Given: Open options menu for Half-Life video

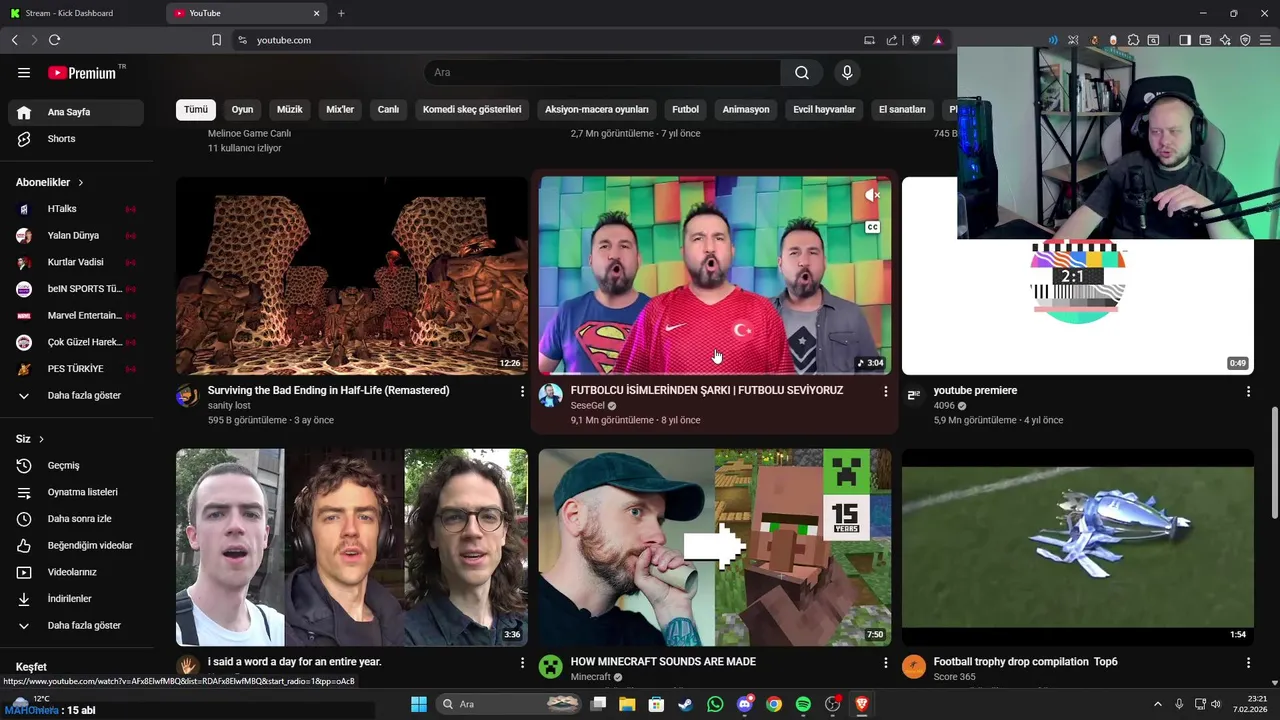Looking at the screenshot, I should coord(522,392).
